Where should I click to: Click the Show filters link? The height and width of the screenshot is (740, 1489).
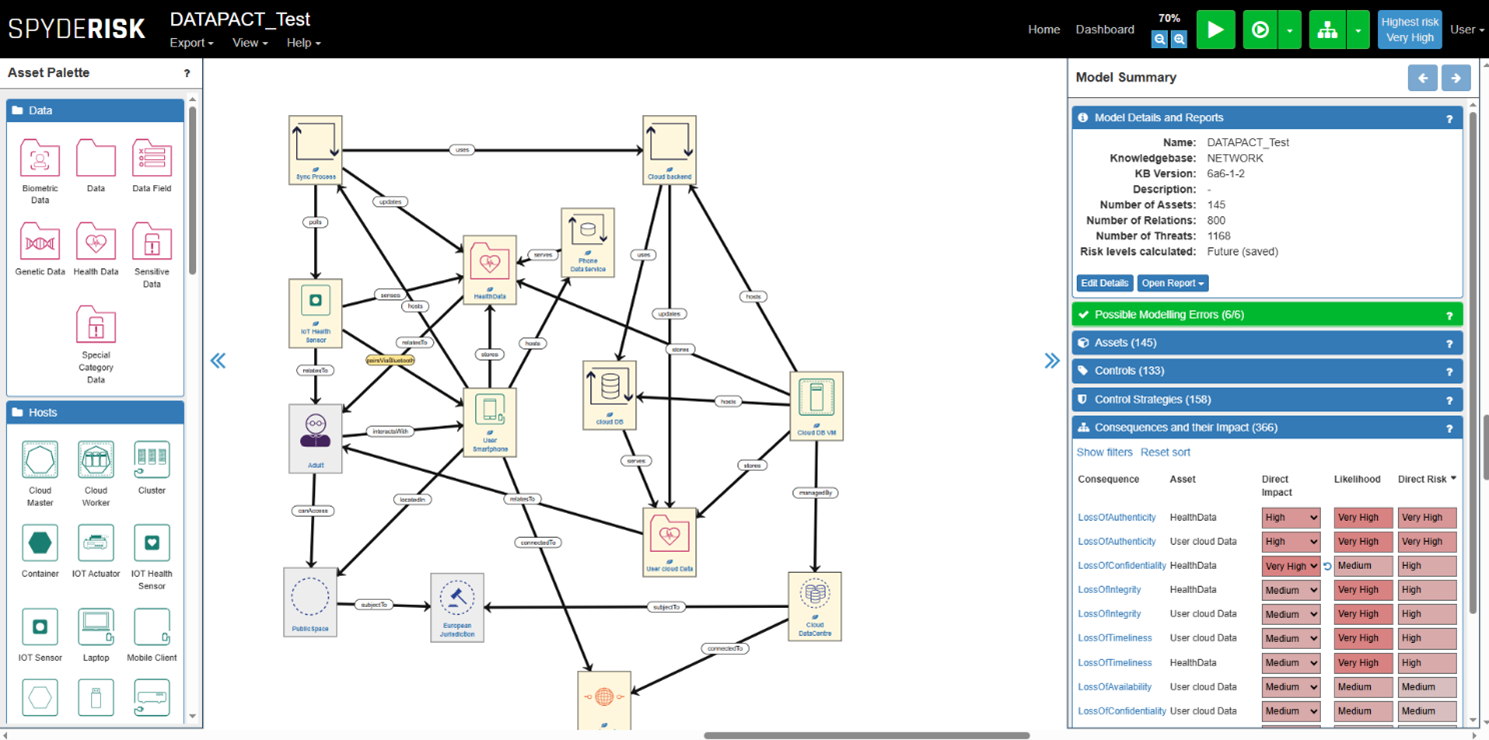[1104, 452]
